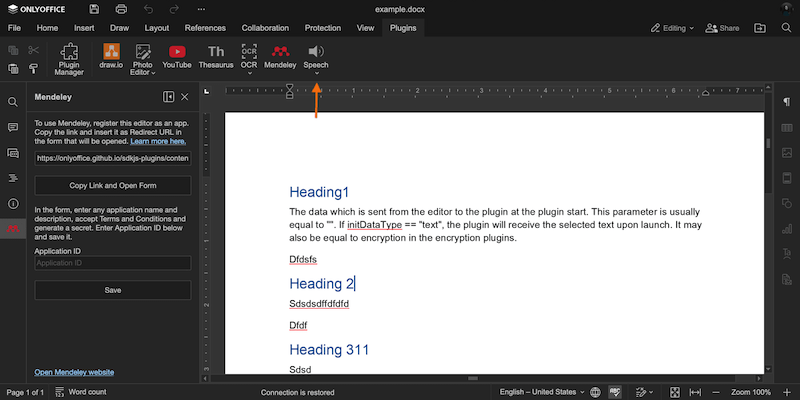Switch to the References tab
This screenshot has width=800, height=400.
click(205, 28)
